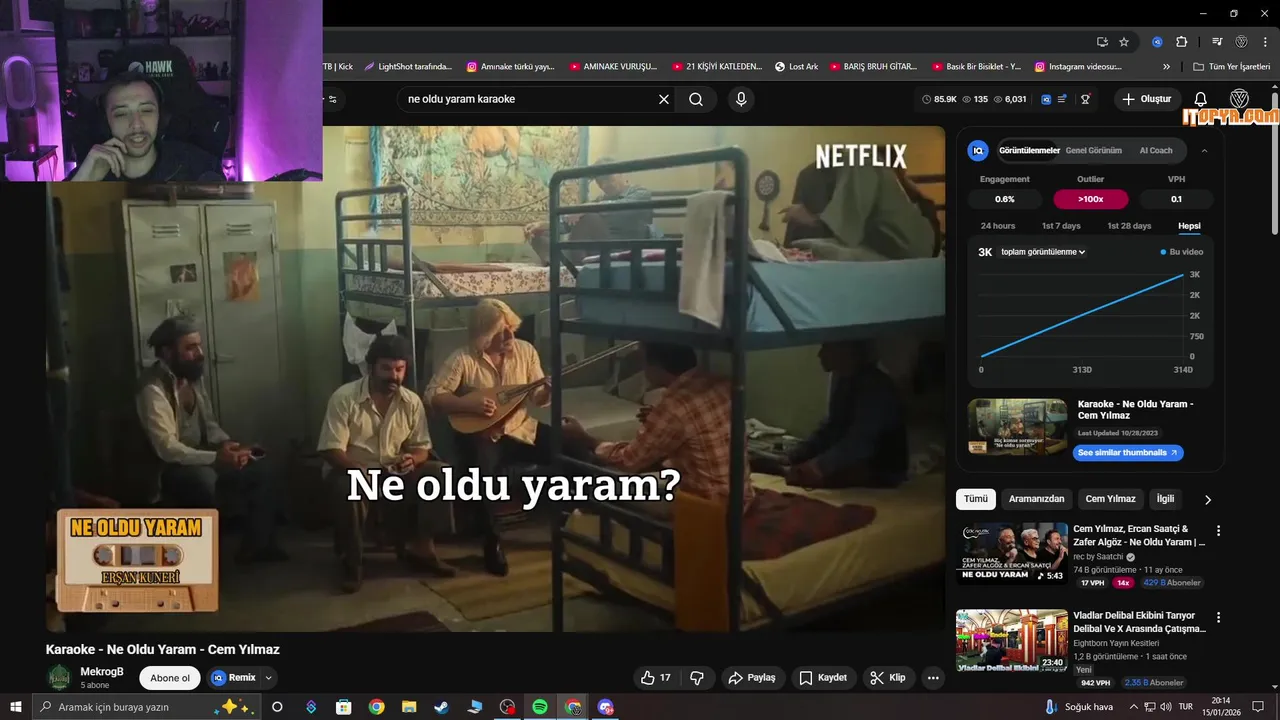Viewport: 1280px width, 720px height.
Task: Like the video with thumbs up
Action: 656,678
